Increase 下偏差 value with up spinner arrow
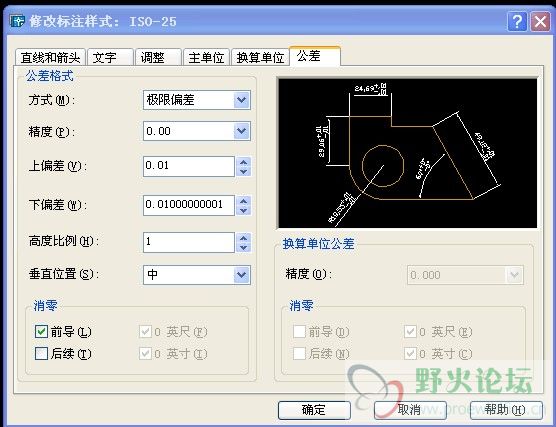The width and height of the screenshot is (556, 427). [244, 201]
